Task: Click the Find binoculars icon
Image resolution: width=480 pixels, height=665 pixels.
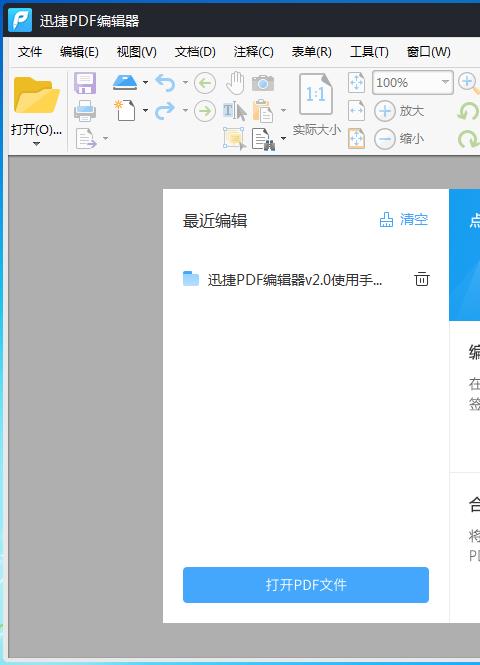Action: click(x=263, y=139)
